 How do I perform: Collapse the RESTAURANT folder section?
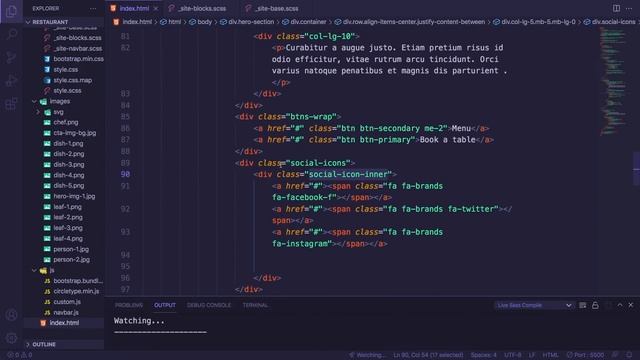click(x=64, y=22)
